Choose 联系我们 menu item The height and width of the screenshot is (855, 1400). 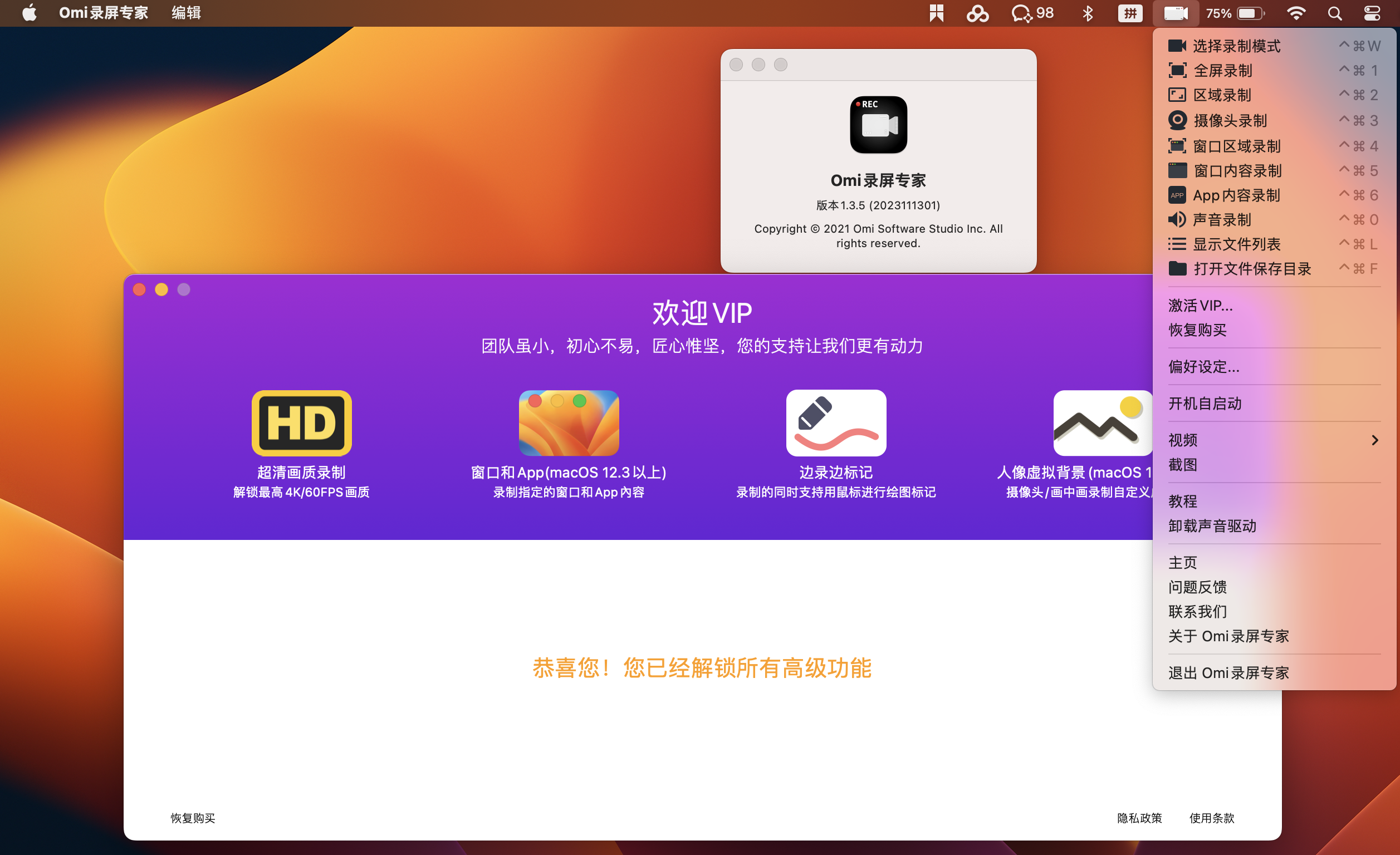1275,611
